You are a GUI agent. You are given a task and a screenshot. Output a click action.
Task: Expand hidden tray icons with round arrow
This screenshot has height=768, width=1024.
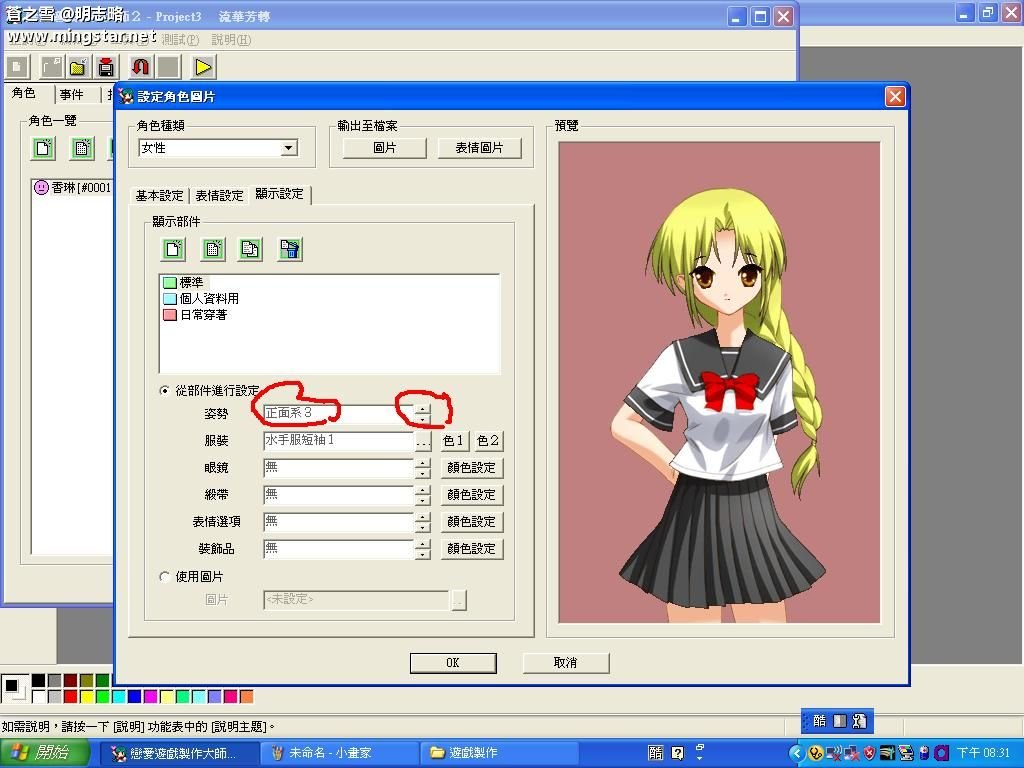click(x=796, y=753)
